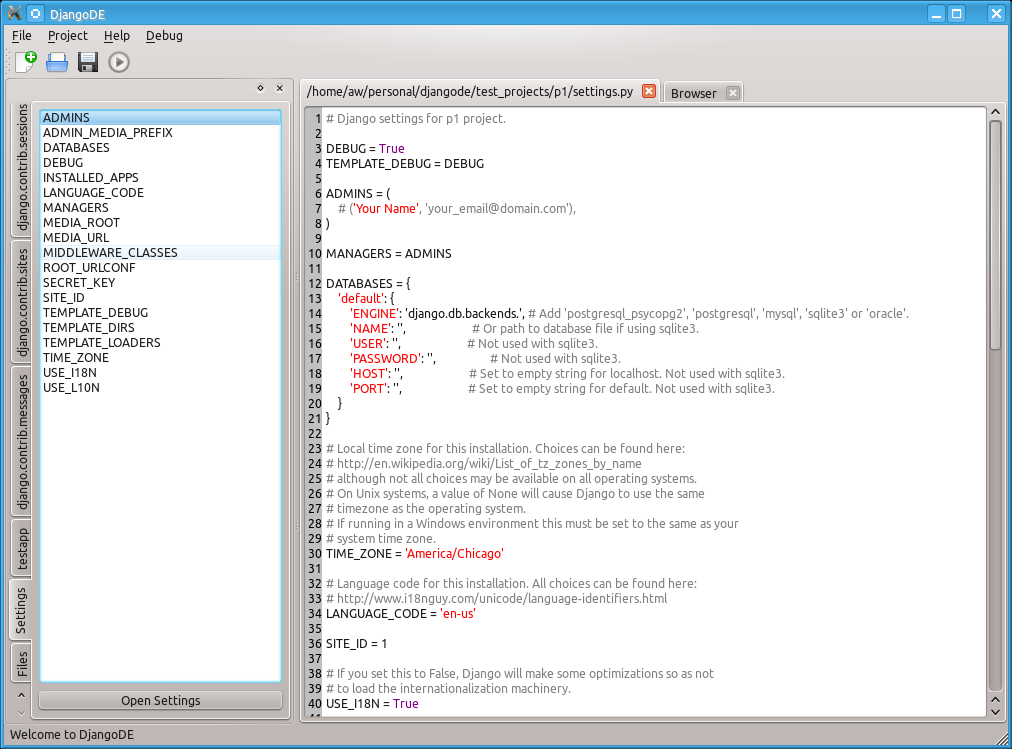
Task: Select SECRET_KEY in the settings list
Action: (x=160, y=283)
